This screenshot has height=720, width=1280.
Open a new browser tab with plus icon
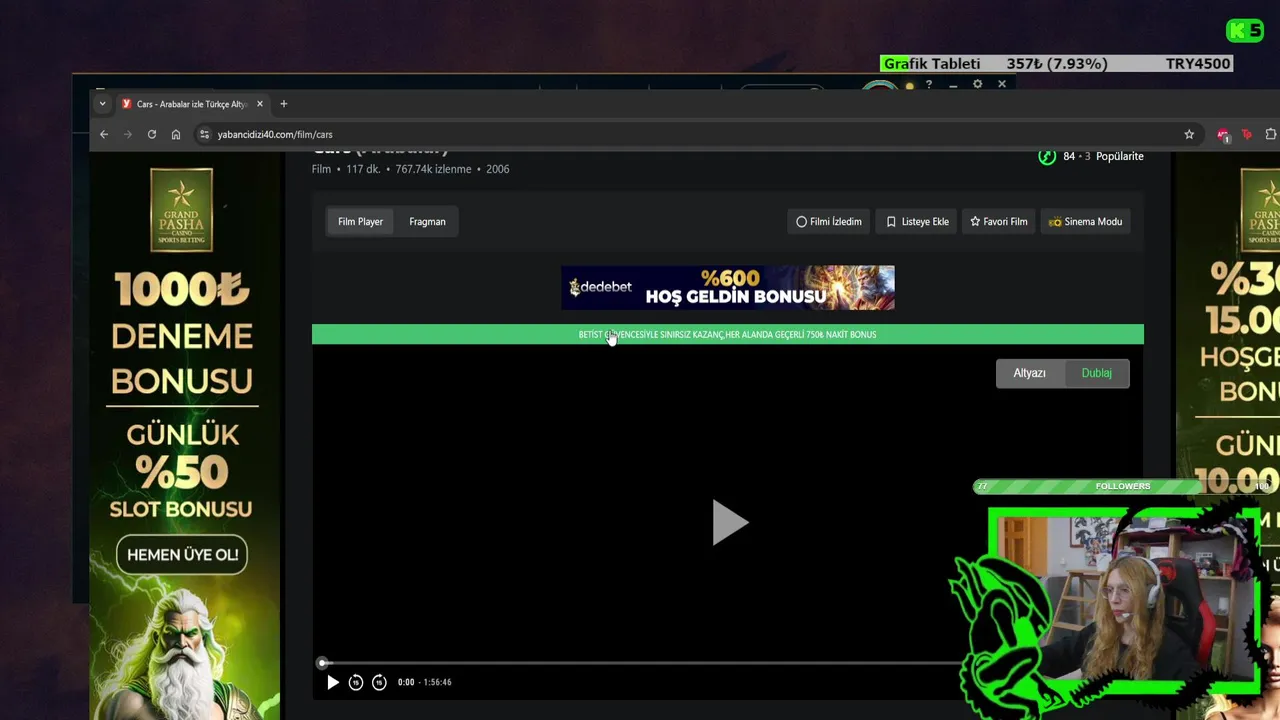[x=283, y=104]
